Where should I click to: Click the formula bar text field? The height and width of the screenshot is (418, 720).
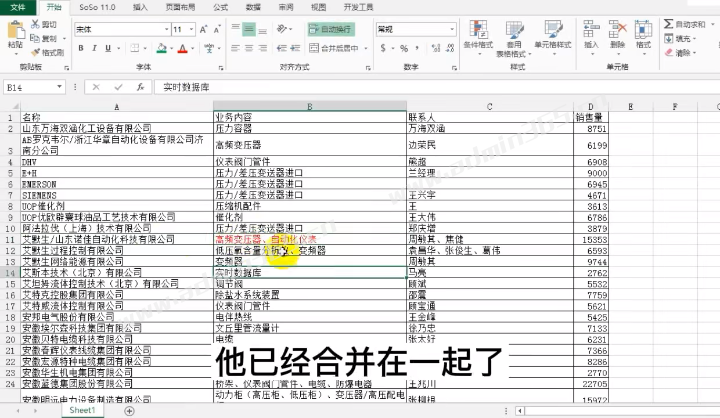coord(436,87)
